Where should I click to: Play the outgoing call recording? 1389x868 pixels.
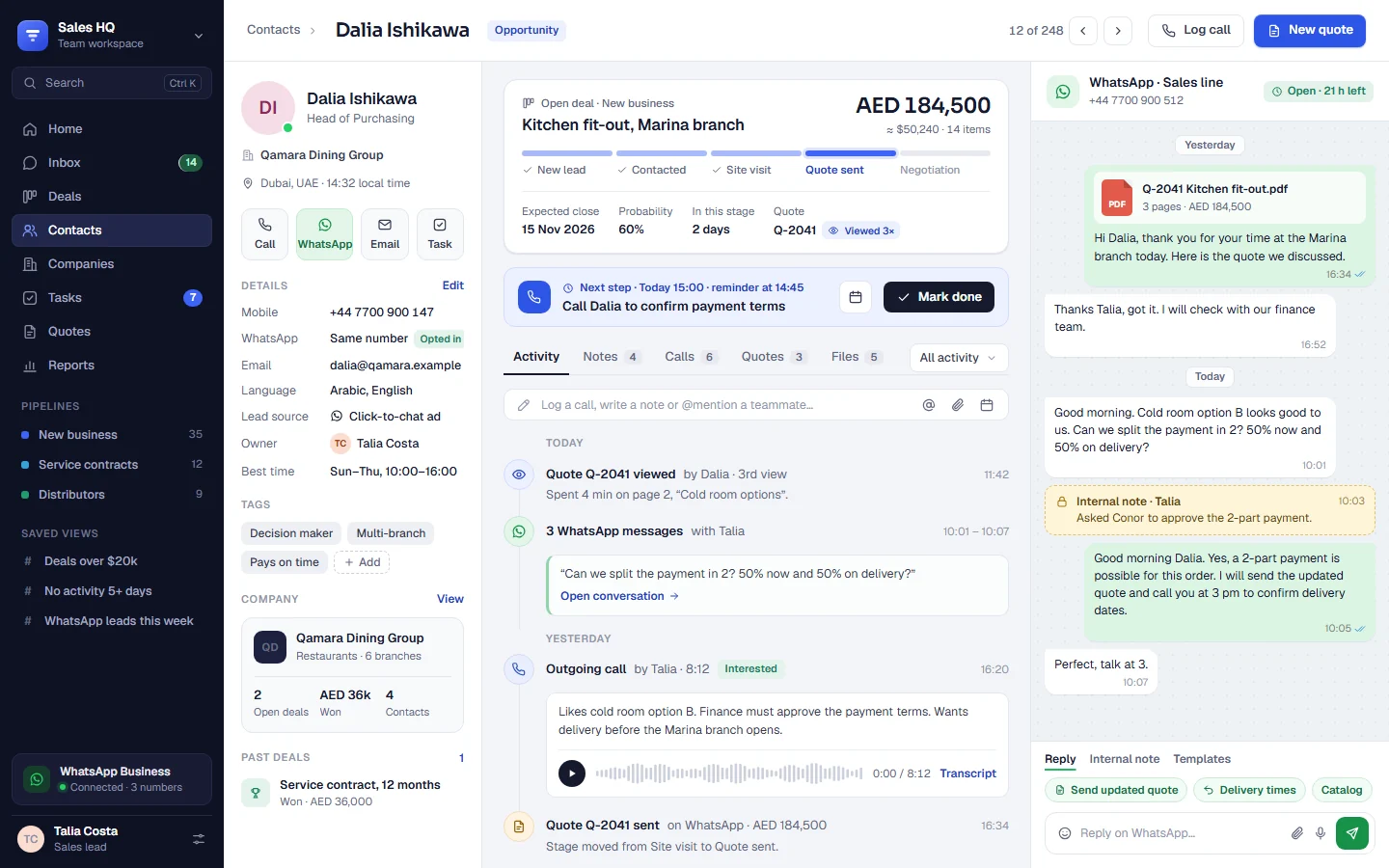[x=572, y=773]
